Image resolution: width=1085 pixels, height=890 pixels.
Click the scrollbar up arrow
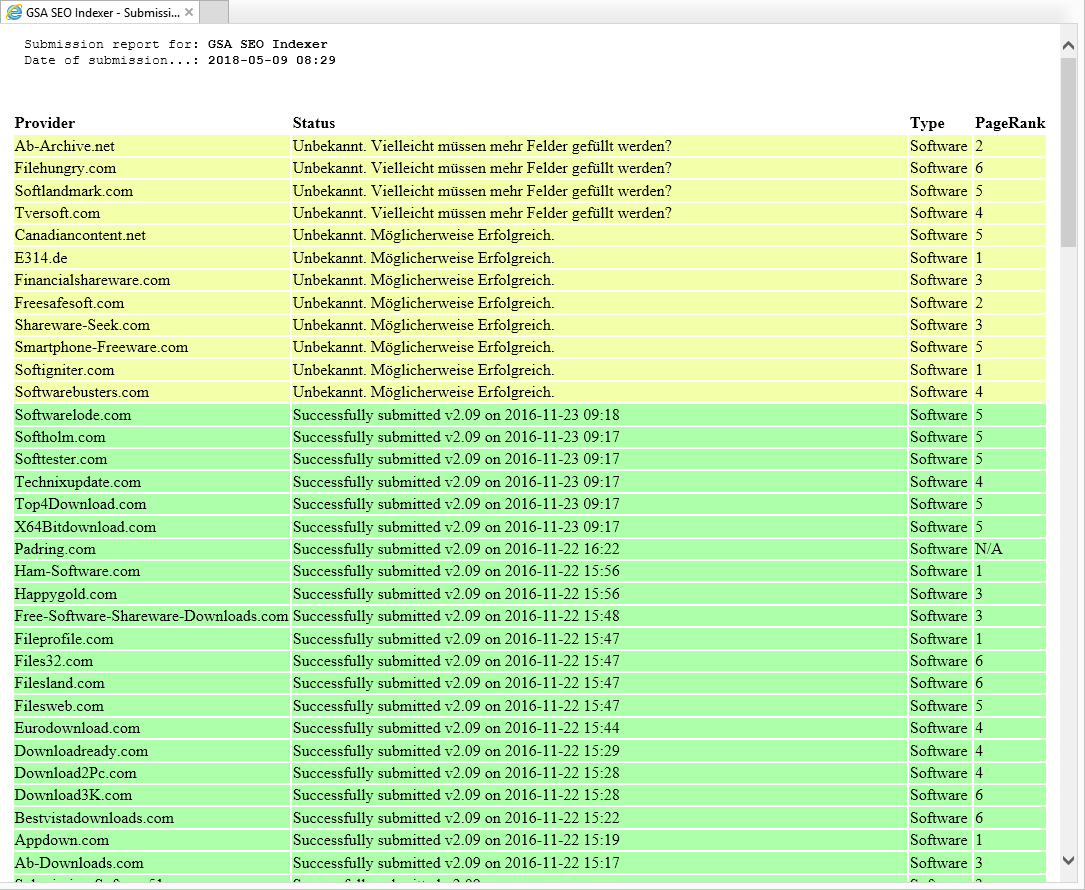pyautogui.click(x=1068, y=46)
